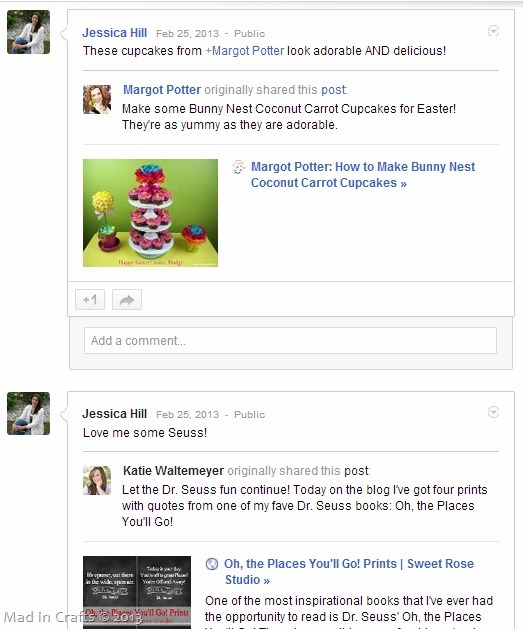Open the cupcake tower thumbnail image
Image resolution: width=523 pixels, height=629 pixels.
(x=150, y=213)
